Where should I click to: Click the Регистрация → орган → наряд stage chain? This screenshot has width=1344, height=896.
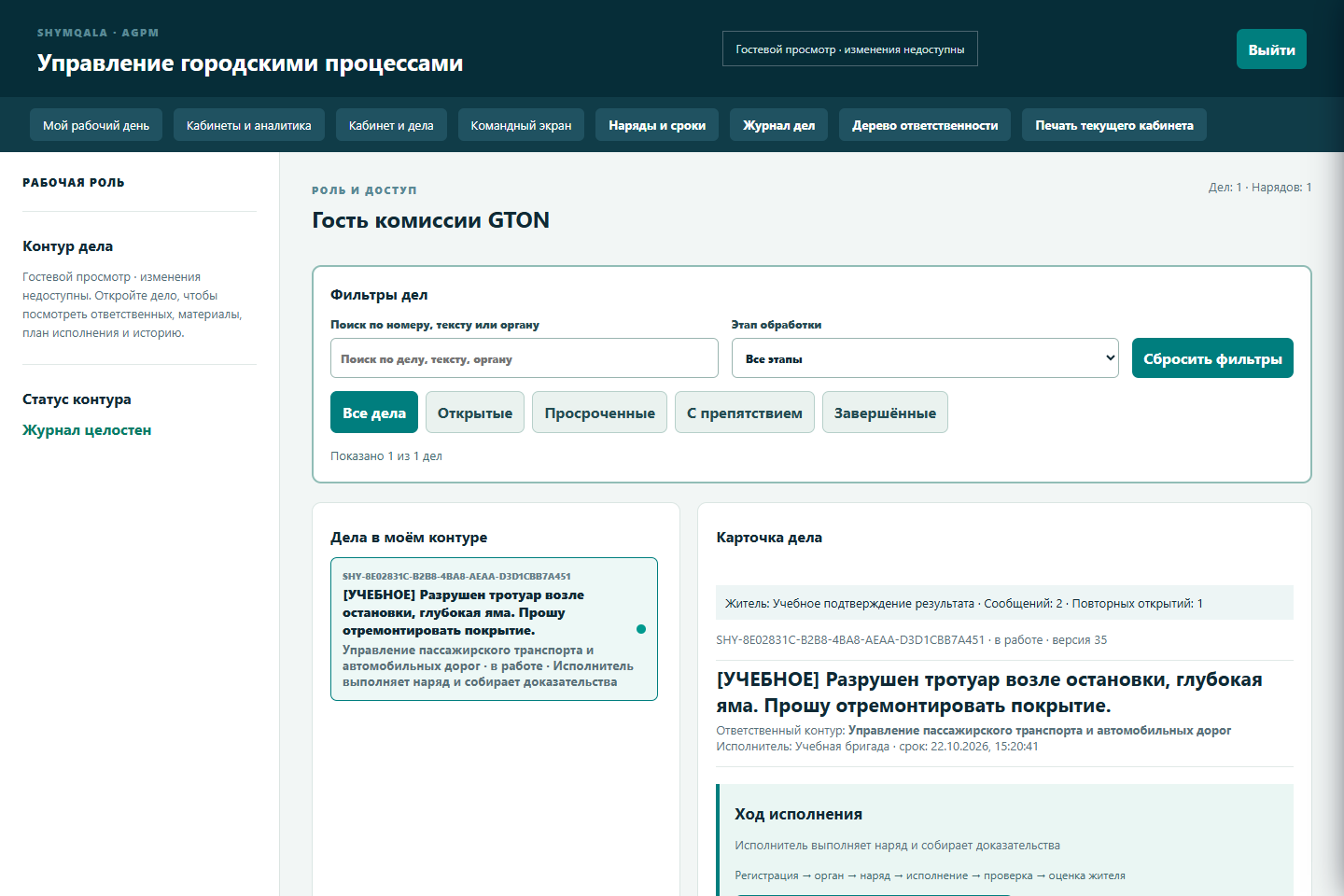point(930,875)
